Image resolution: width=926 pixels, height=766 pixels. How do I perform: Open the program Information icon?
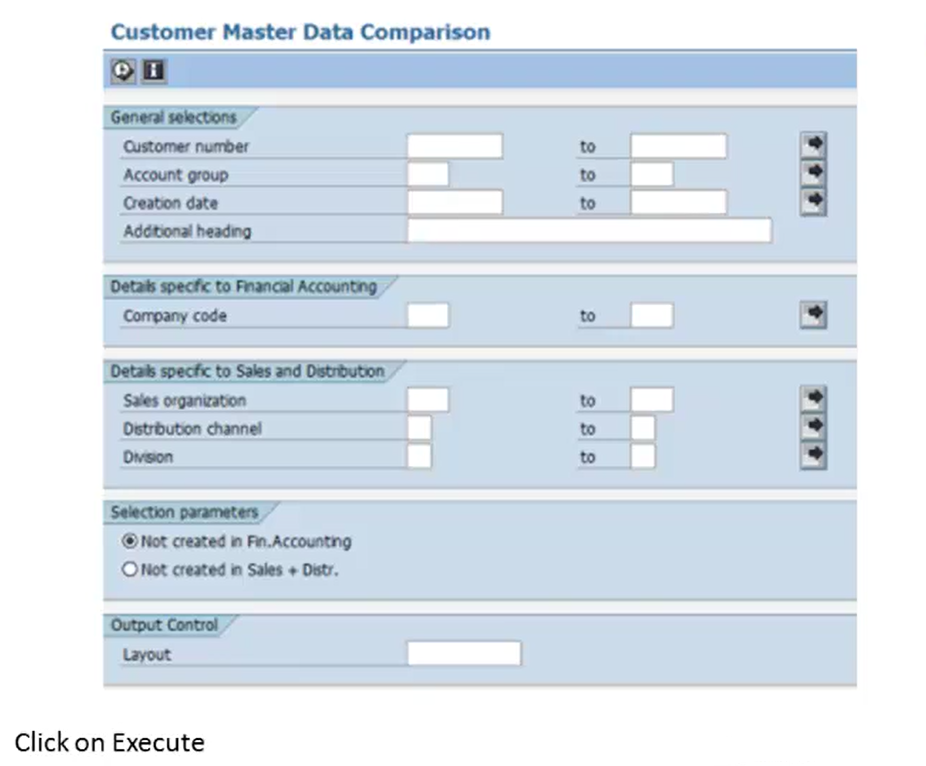[x=154, y=71]
